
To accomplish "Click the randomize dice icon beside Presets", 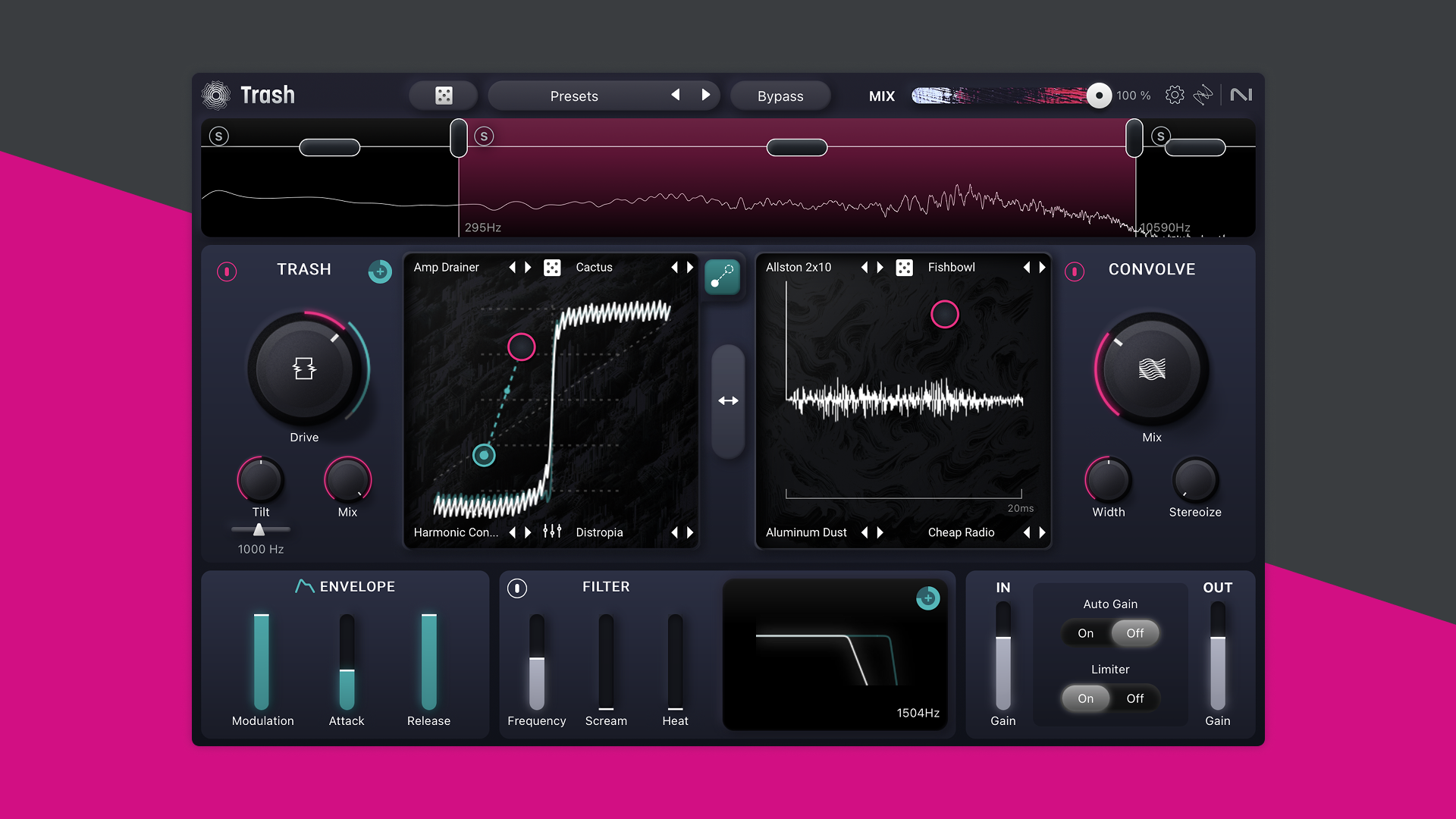I will [444, 96].
